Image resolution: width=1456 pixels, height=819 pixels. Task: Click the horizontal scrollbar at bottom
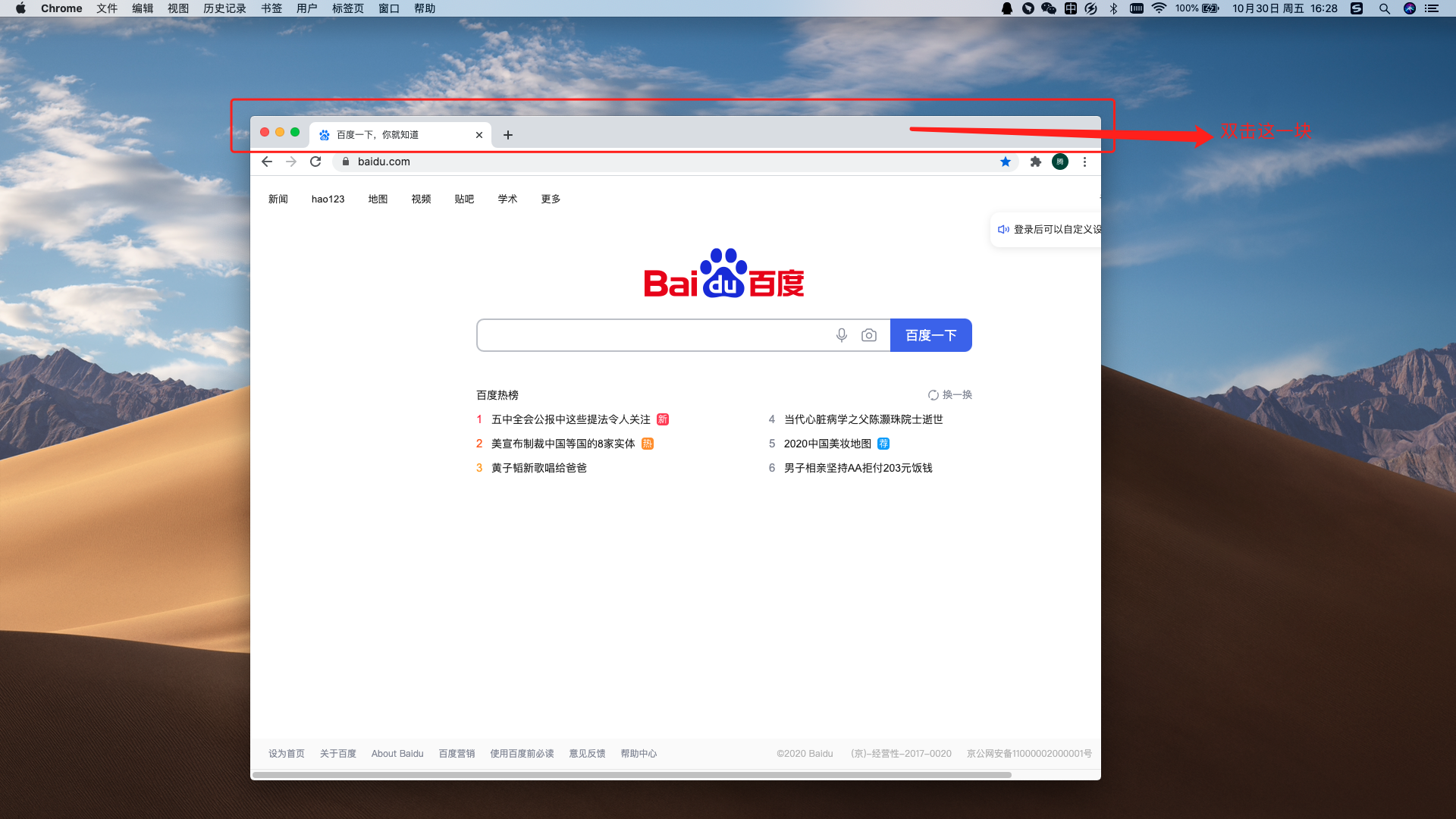[x=631, y=775]
